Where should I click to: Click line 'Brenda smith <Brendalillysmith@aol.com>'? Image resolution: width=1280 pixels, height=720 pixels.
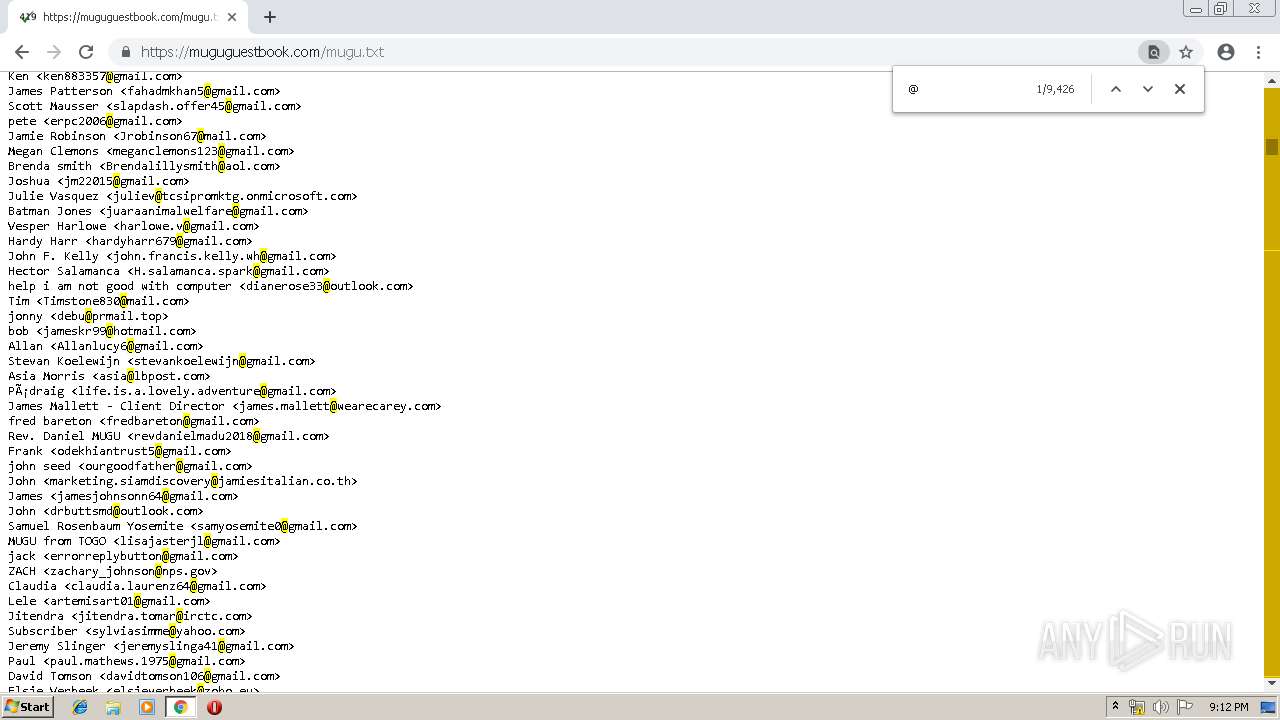pyautogui.click(x=144, y=166)
